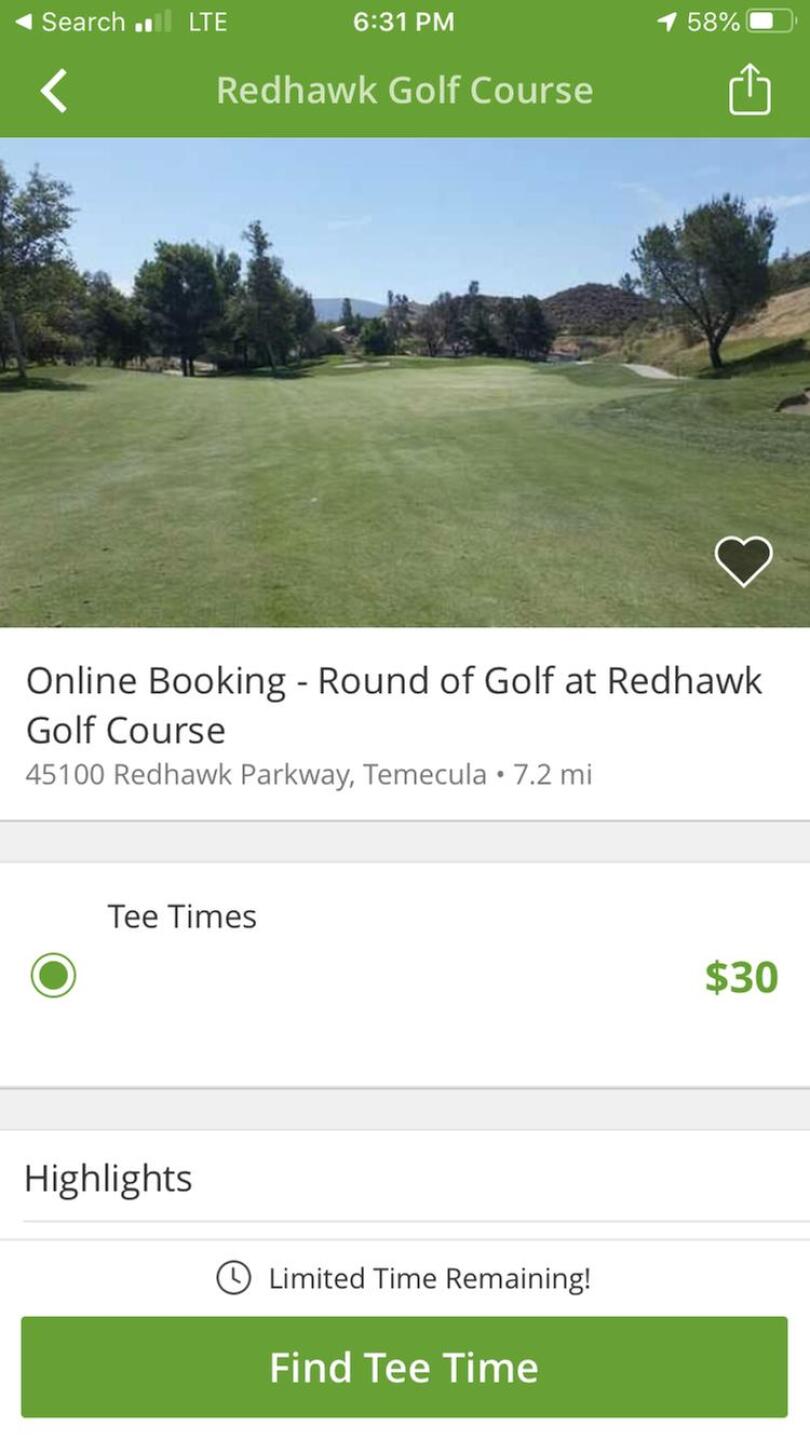This screenshot has width=810, height=1440.
Task: Tap the location arrow in the status bar
Action: pos(666,22)
